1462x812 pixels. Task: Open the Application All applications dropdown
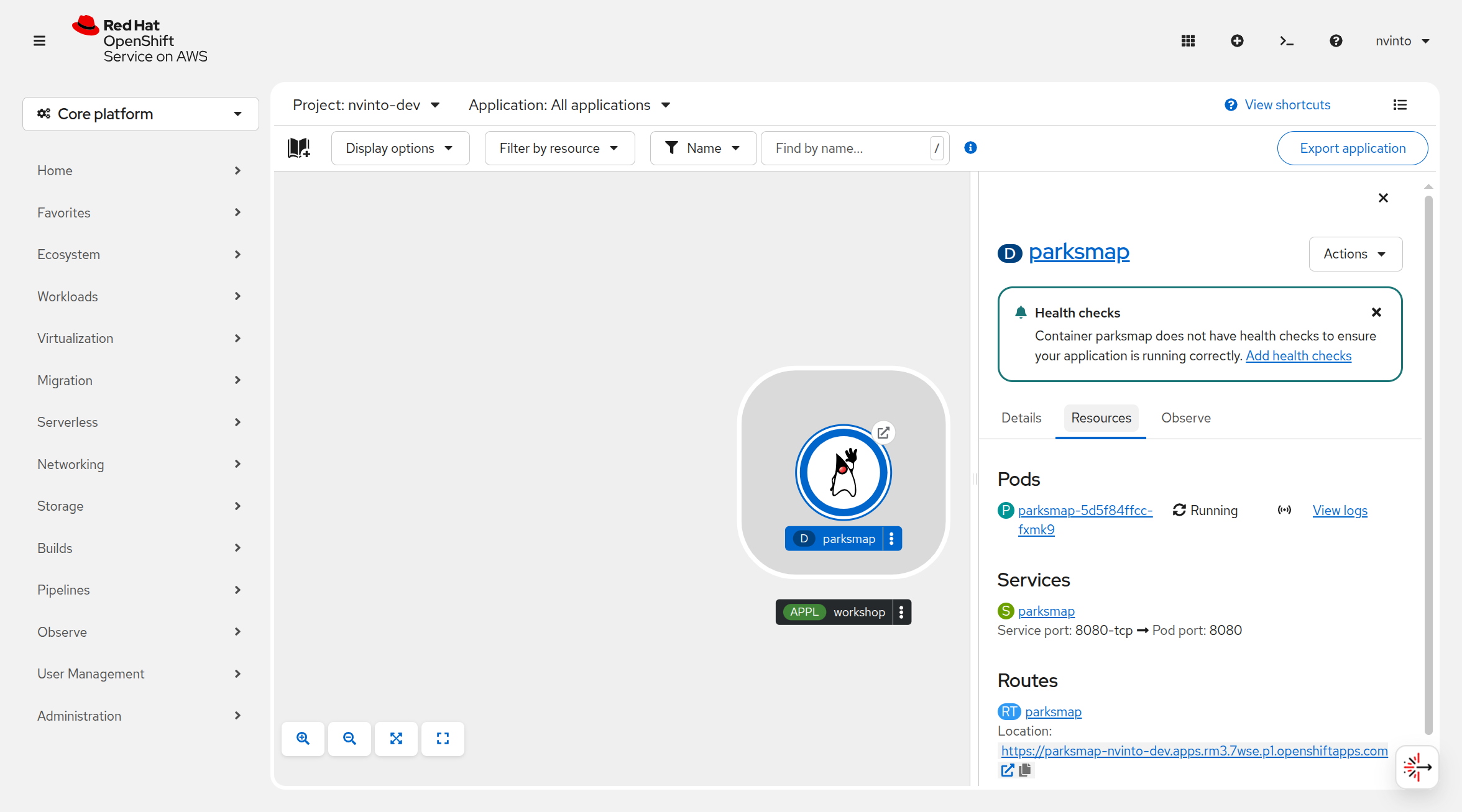(x=570, y=105)
